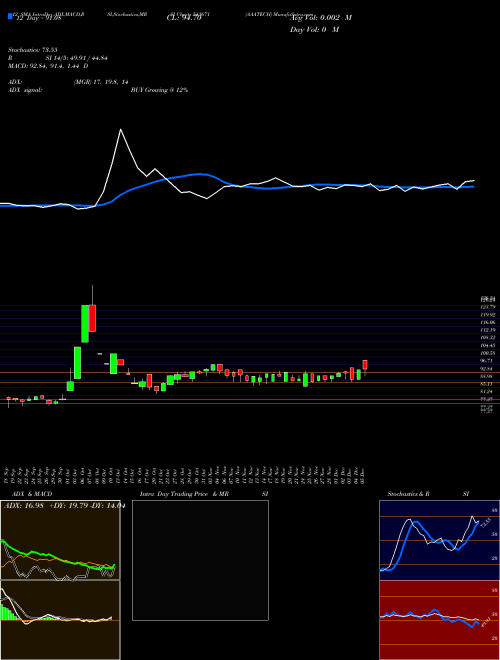Click the 'Stochastics & R' panel title
The width and height of the screenshot is (500, 660).
point(408,494)
